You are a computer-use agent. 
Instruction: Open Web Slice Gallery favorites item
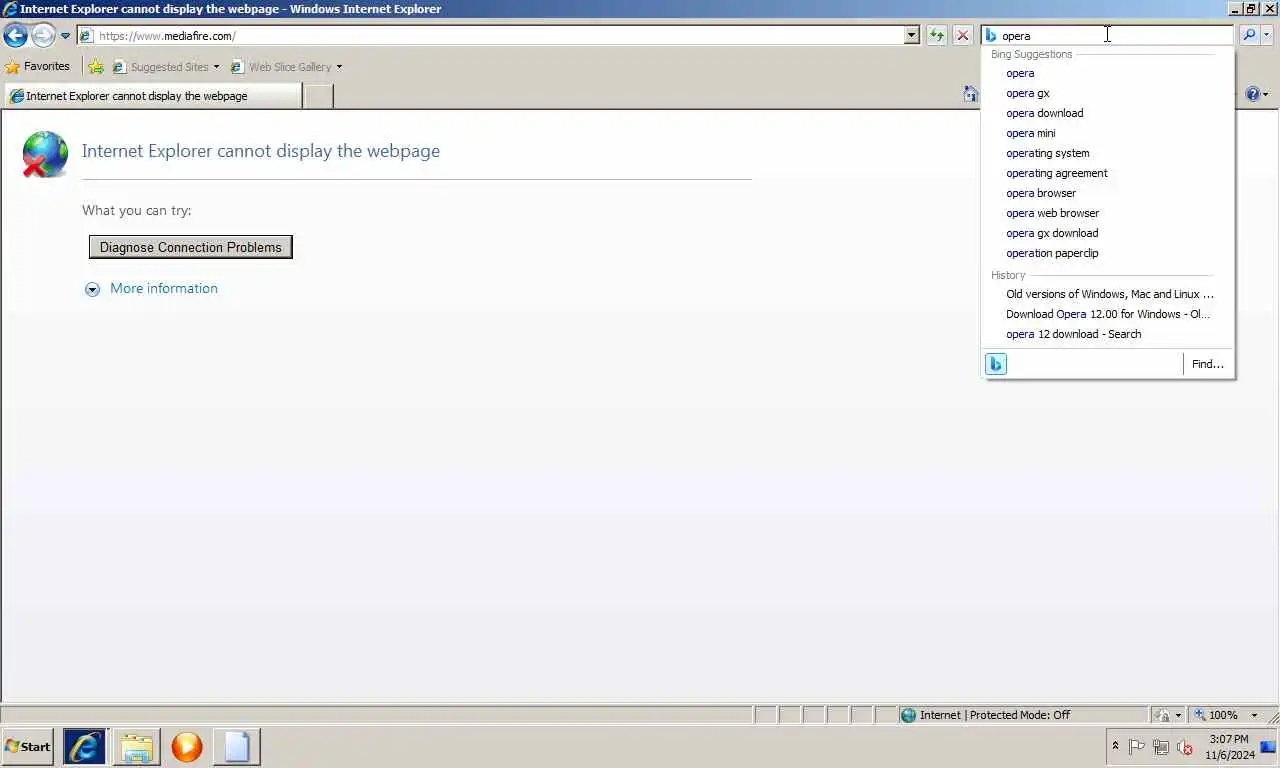click(x=286, y=67)
